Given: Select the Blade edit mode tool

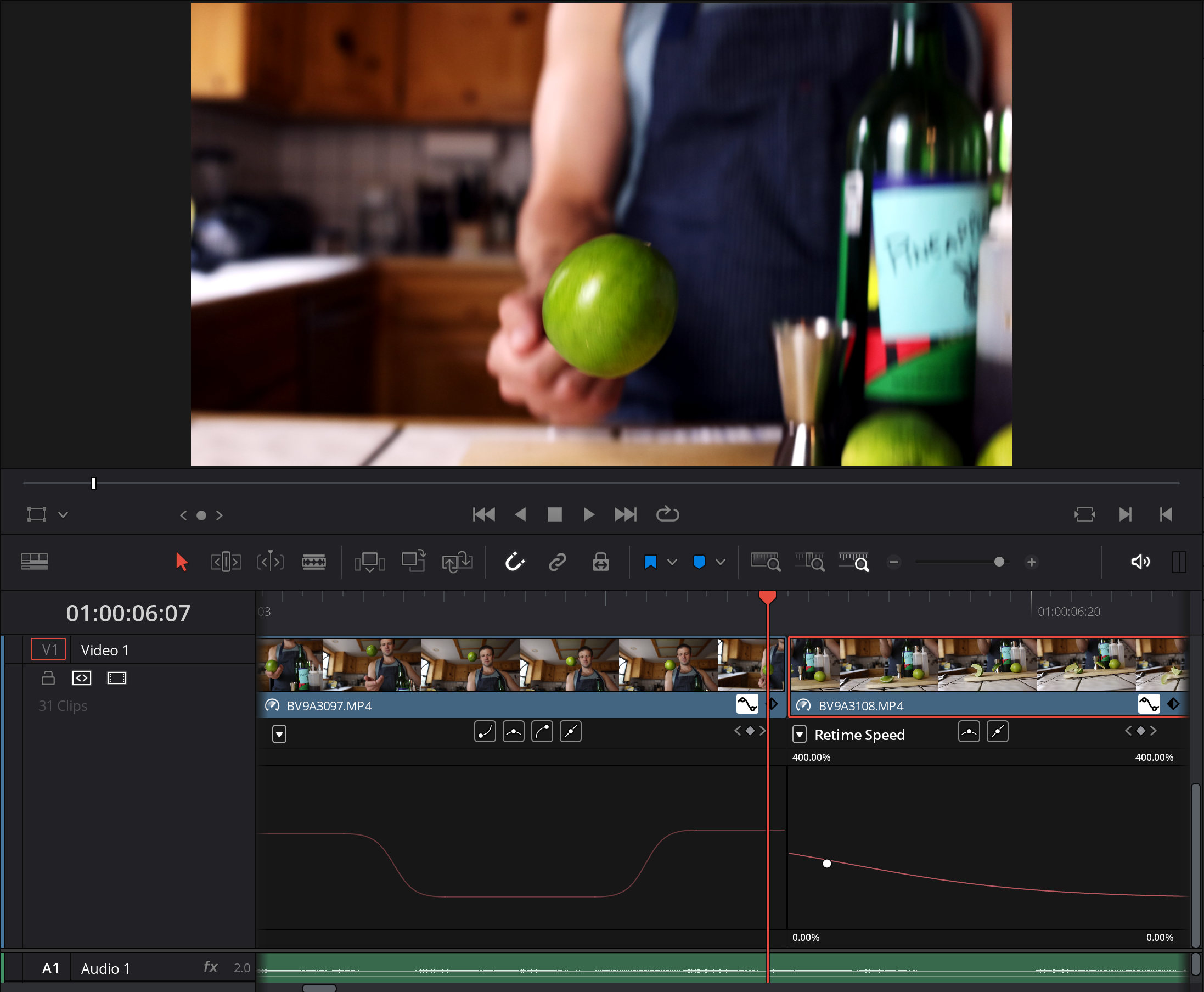Looking at the screenshot, I should coord(313,562).
